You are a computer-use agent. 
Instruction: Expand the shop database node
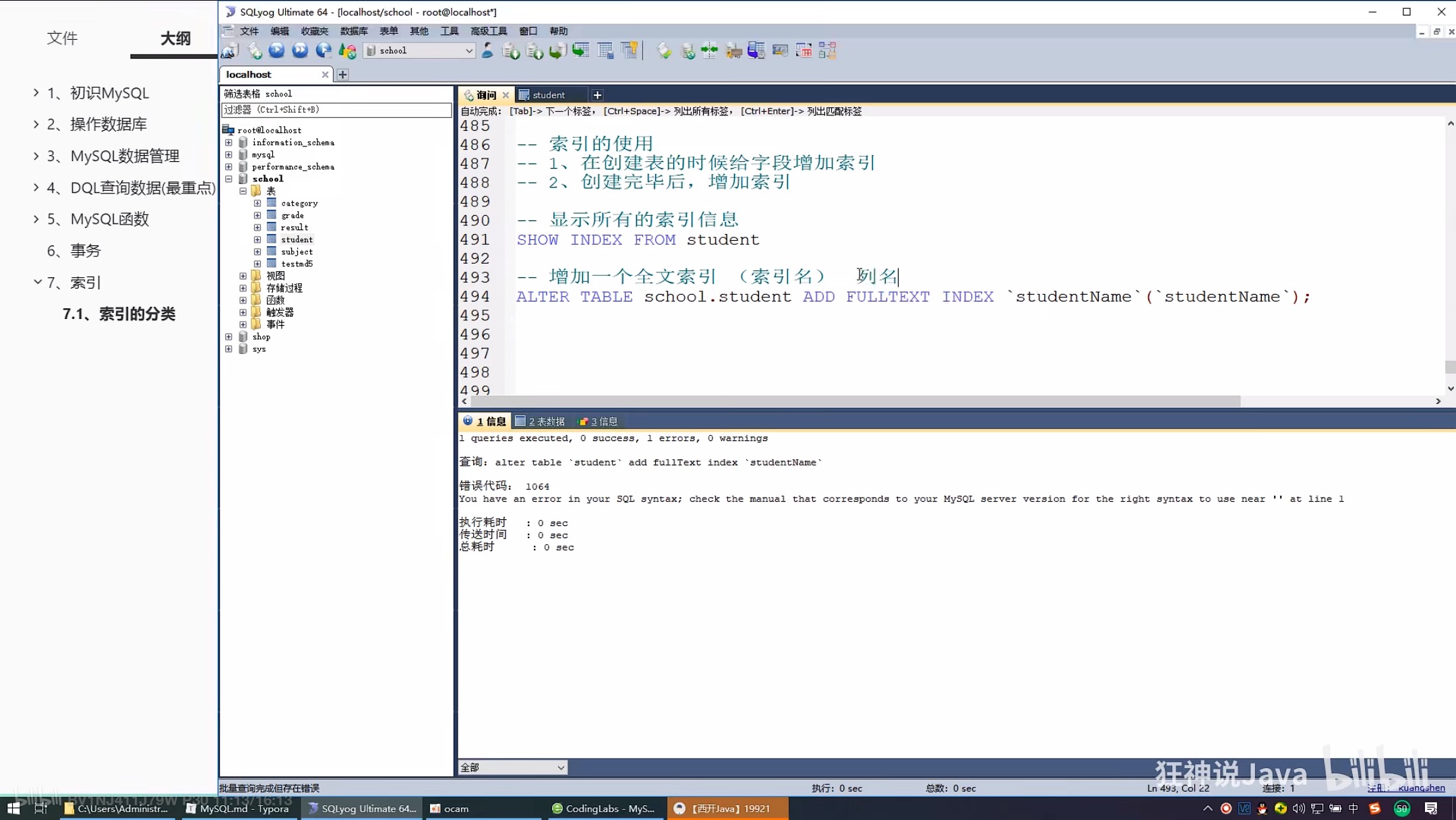point(229,336)
